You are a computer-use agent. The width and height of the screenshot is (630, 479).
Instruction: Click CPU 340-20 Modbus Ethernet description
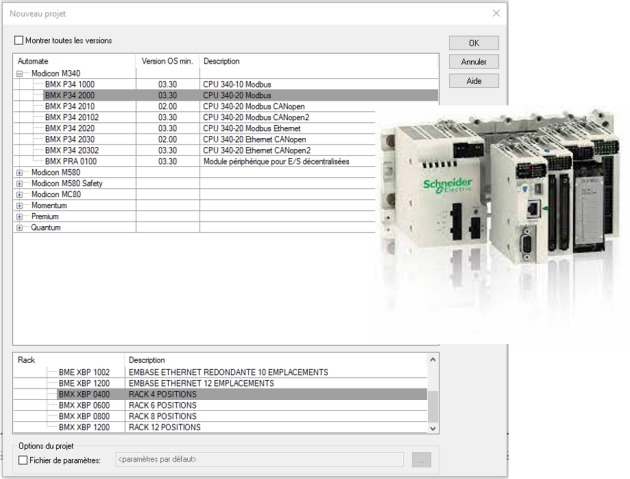coord(252,129)
